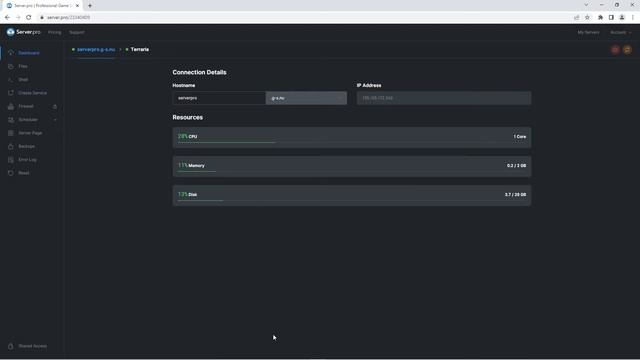Image resolution: width=640 pixels, height=360 pixels.
Task: Click the Connection Details heading
Action: 199,72
